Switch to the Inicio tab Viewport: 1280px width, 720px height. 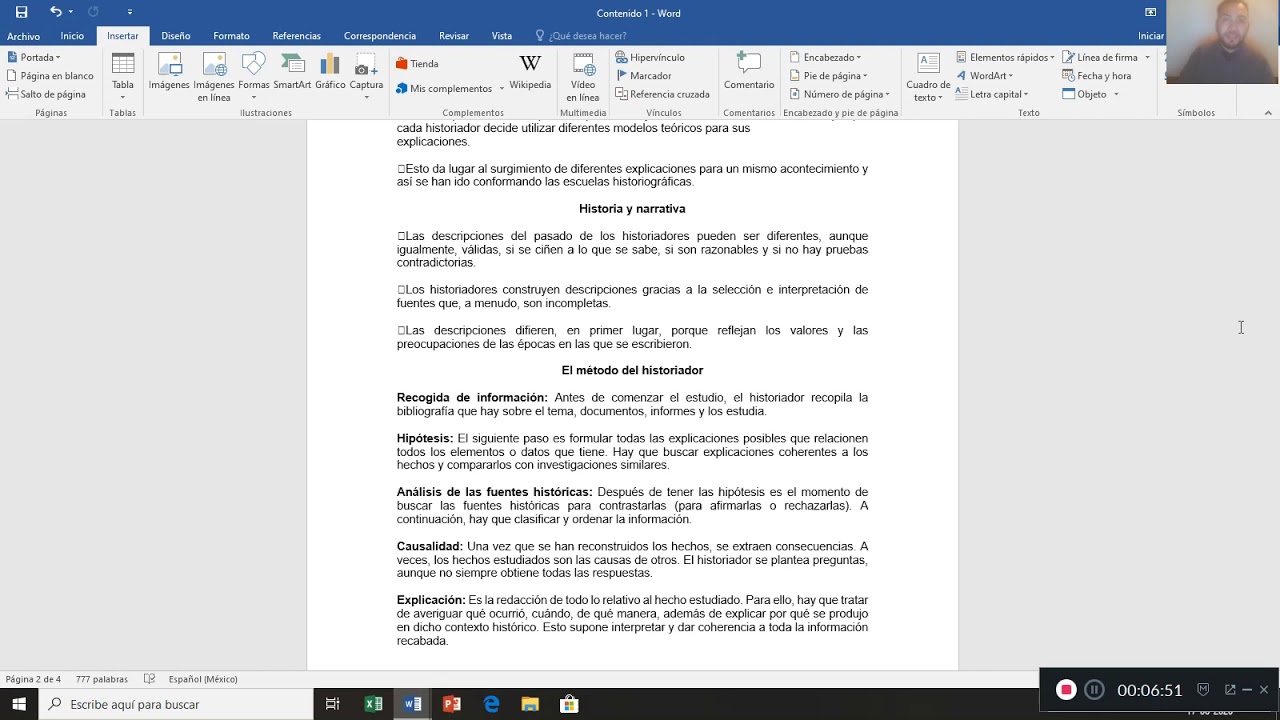(72, 36)
